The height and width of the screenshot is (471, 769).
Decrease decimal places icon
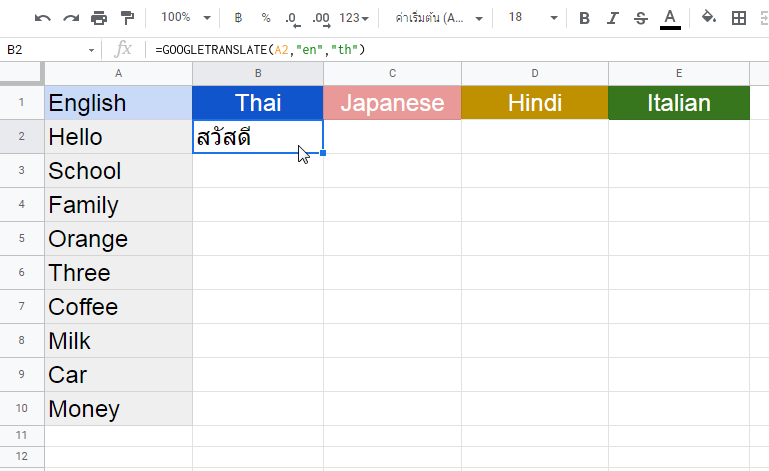click(x=292, y=19)
